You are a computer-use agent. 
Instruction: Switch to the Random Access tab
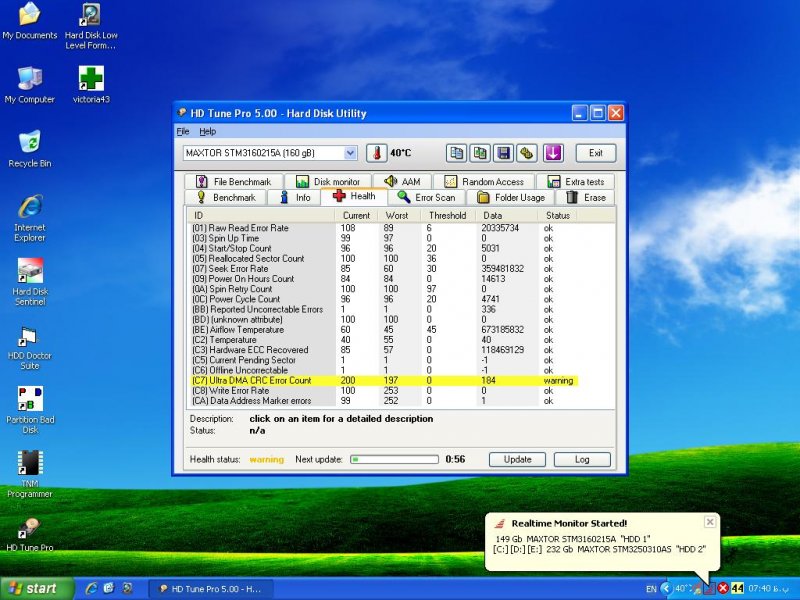coord(484,182)
